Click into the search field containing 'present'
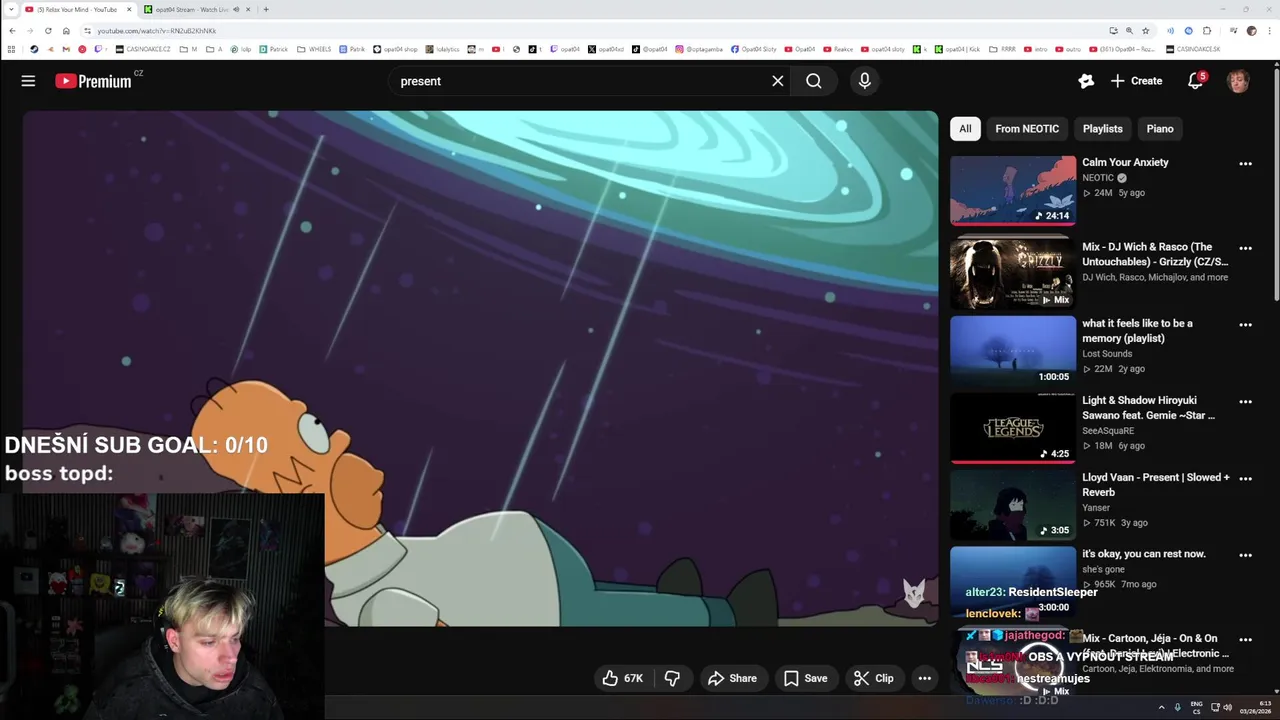Image resolution: width=1280 pixels, height=720 pixels. click(580, 81)
